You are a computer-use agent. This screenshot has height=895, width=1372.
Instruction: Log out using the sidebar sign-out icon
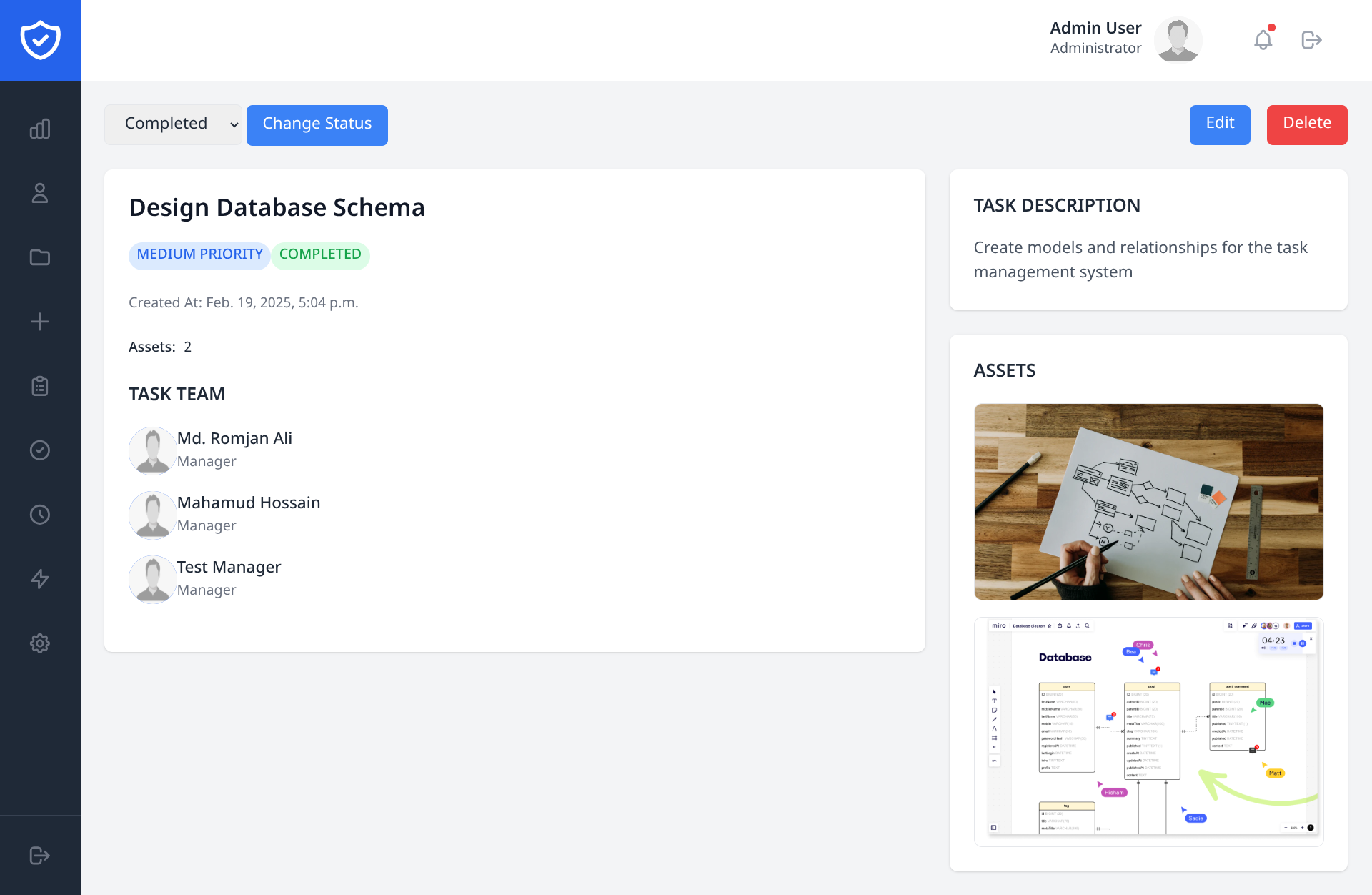pos(40,855)
